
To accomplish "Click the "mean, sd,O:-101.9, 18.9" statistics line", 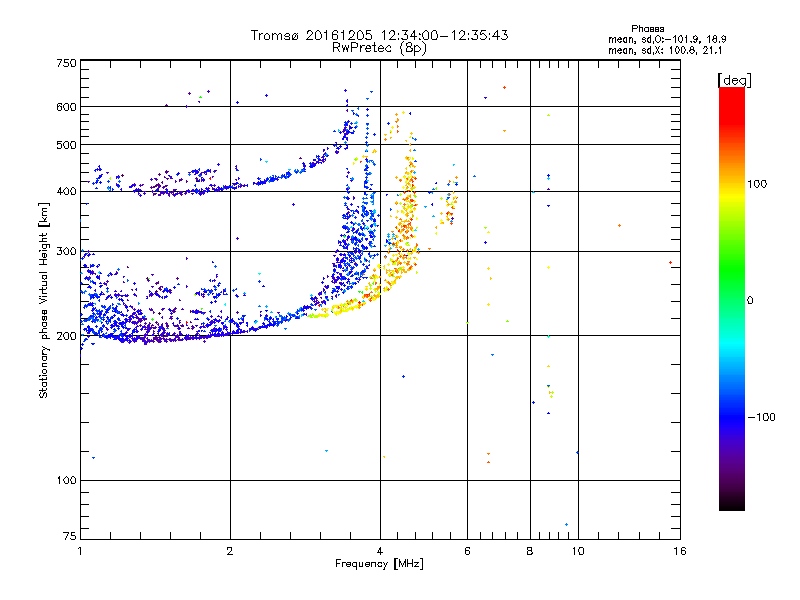I will [x=667, y=39].
